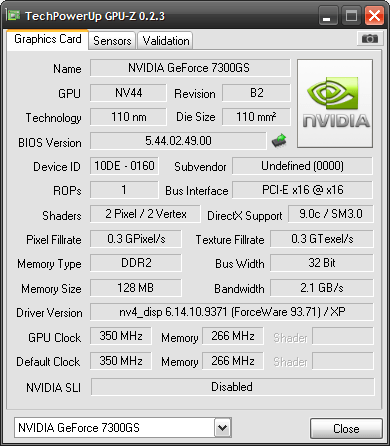The height and width of the screenshot is (446, 390).
Task: Switch to the Sensors tab
Action: tap(112, 41)
